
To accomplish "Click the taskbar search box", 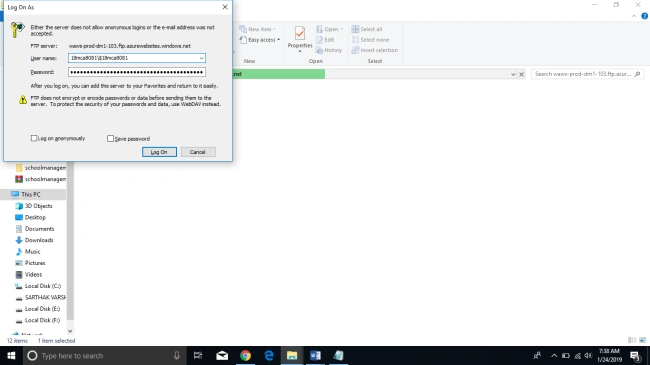I will (x=104, y=355).
